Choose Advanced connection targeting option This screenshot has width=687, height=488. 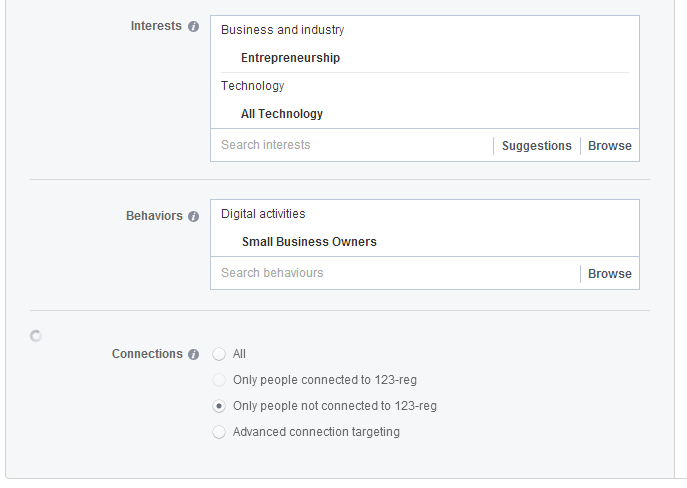219,432
